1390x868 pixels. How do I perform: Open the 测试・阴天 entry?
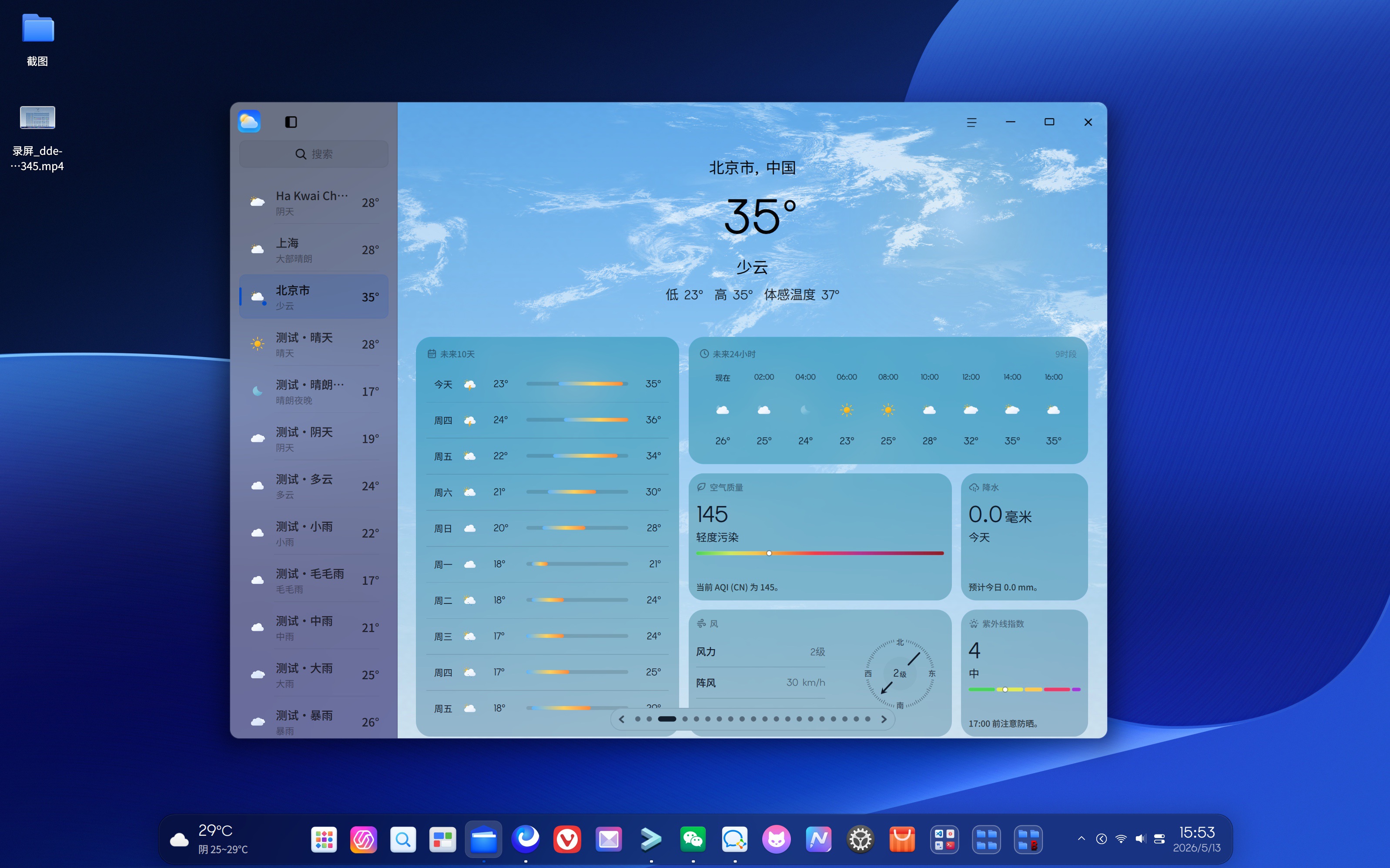[x=313, y=439]
